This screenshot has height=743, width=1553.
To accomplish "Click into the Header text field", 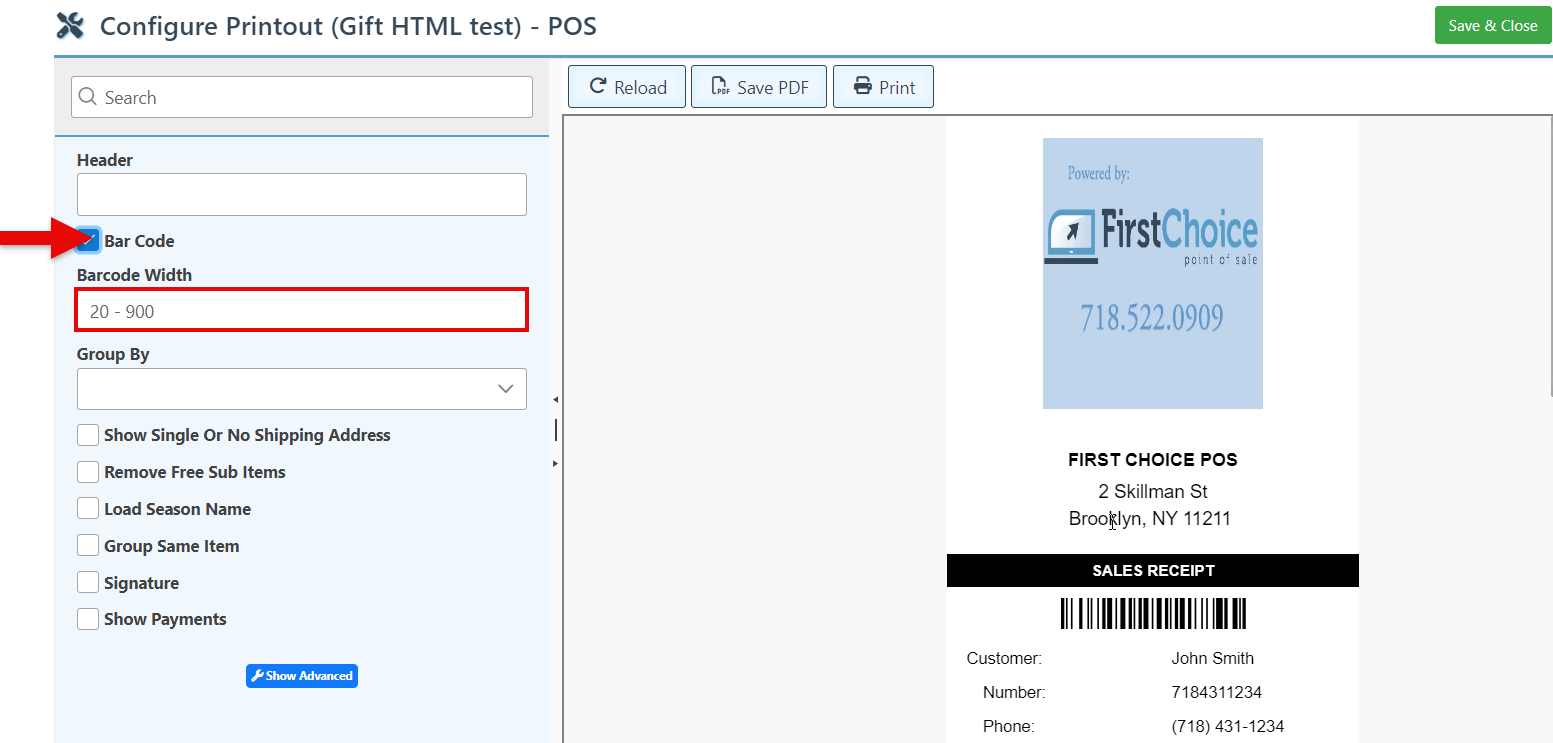I will pos(301,195).
